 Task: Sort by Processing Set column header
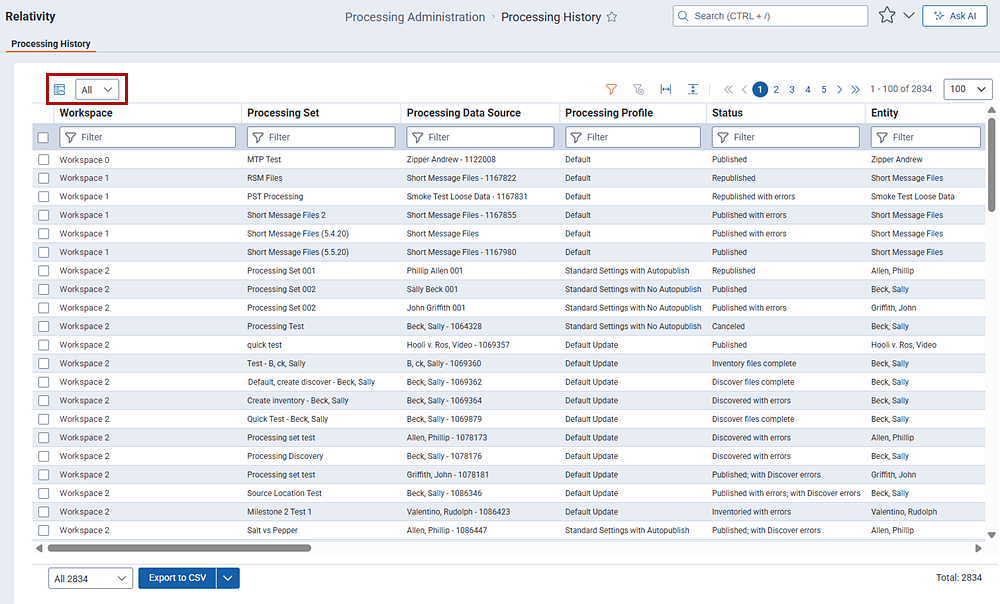(283, 113)
